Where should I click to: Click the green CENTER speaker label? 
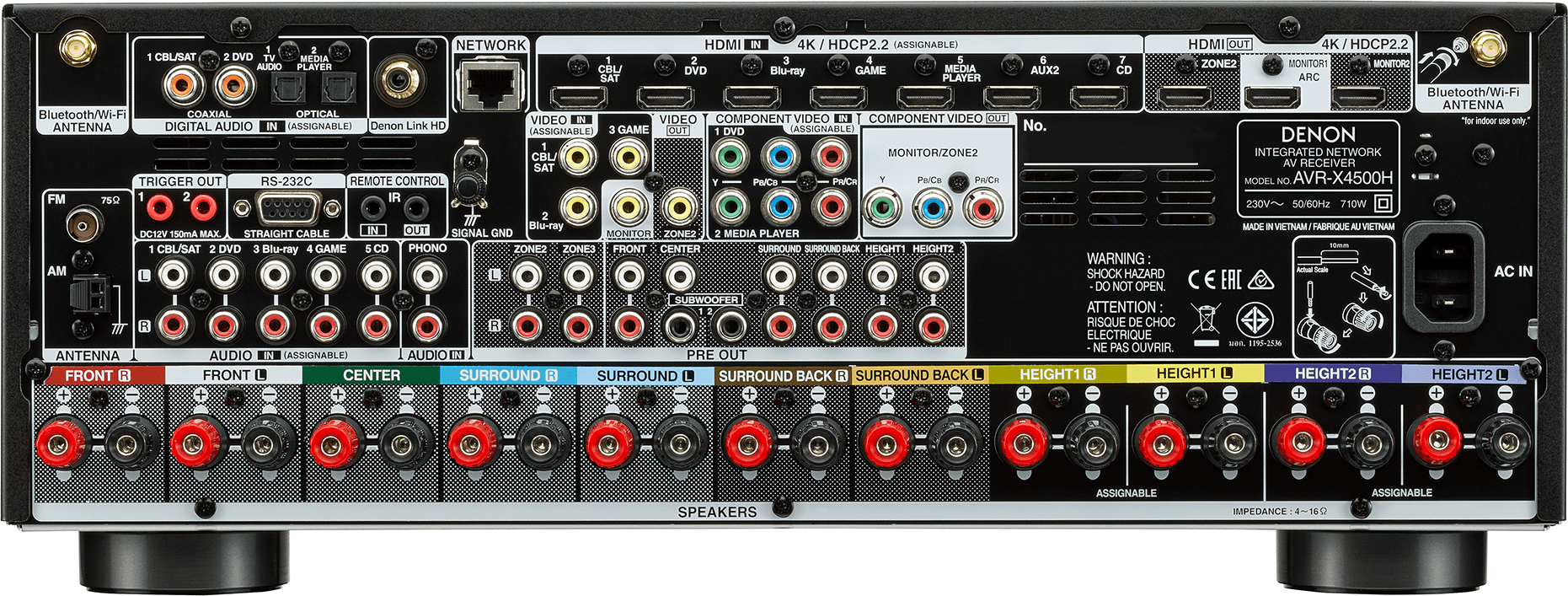[371, 375]
